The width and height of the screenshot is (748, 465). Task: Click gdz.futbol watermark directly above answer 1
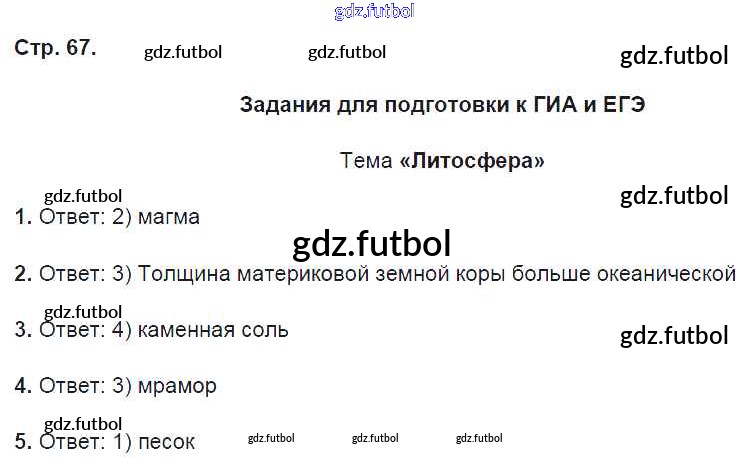83,197
